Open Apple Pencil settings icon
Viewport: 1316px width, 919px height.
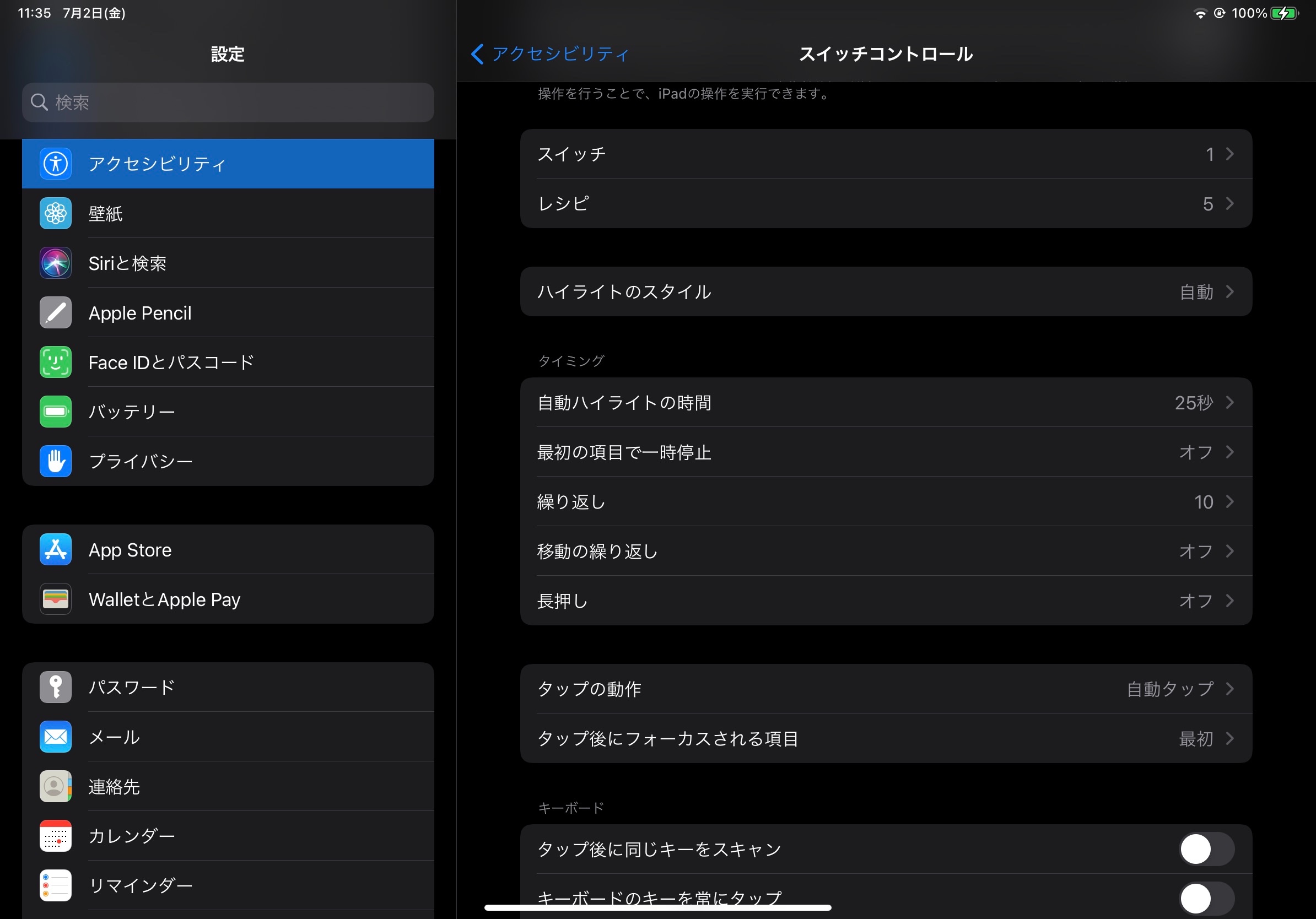(x=55, y=312)
